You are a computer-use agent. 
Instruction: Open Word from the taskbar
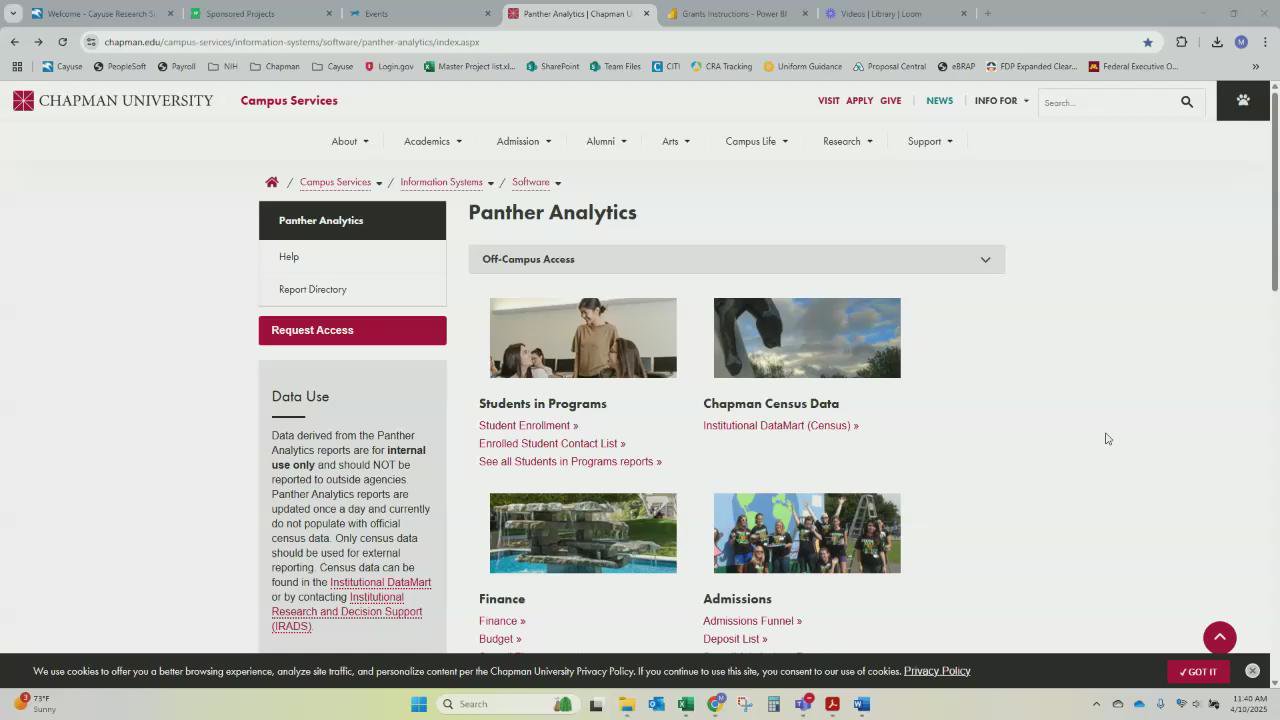(861, 704)
